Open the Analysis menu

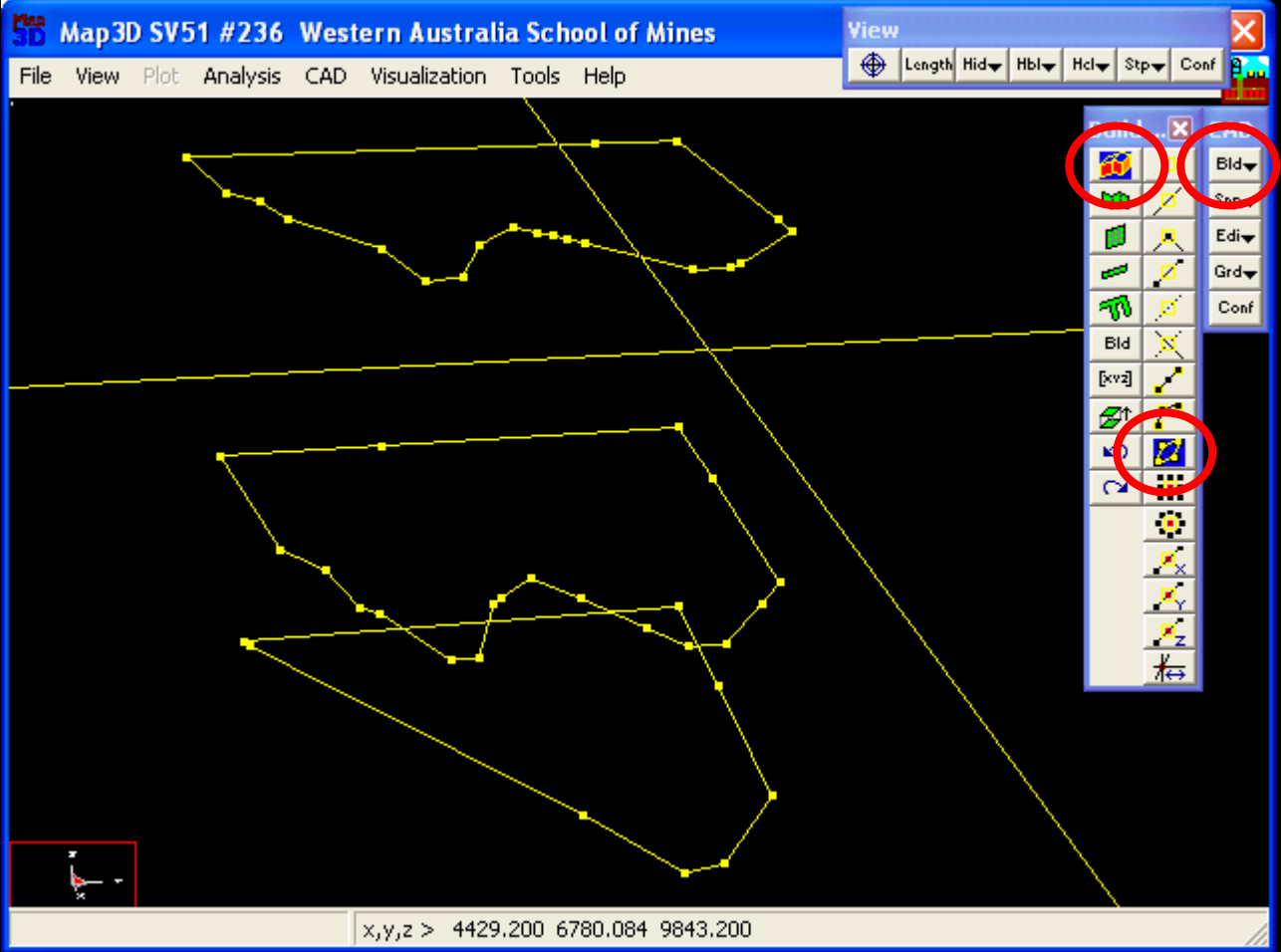click(x=242, y=76)
